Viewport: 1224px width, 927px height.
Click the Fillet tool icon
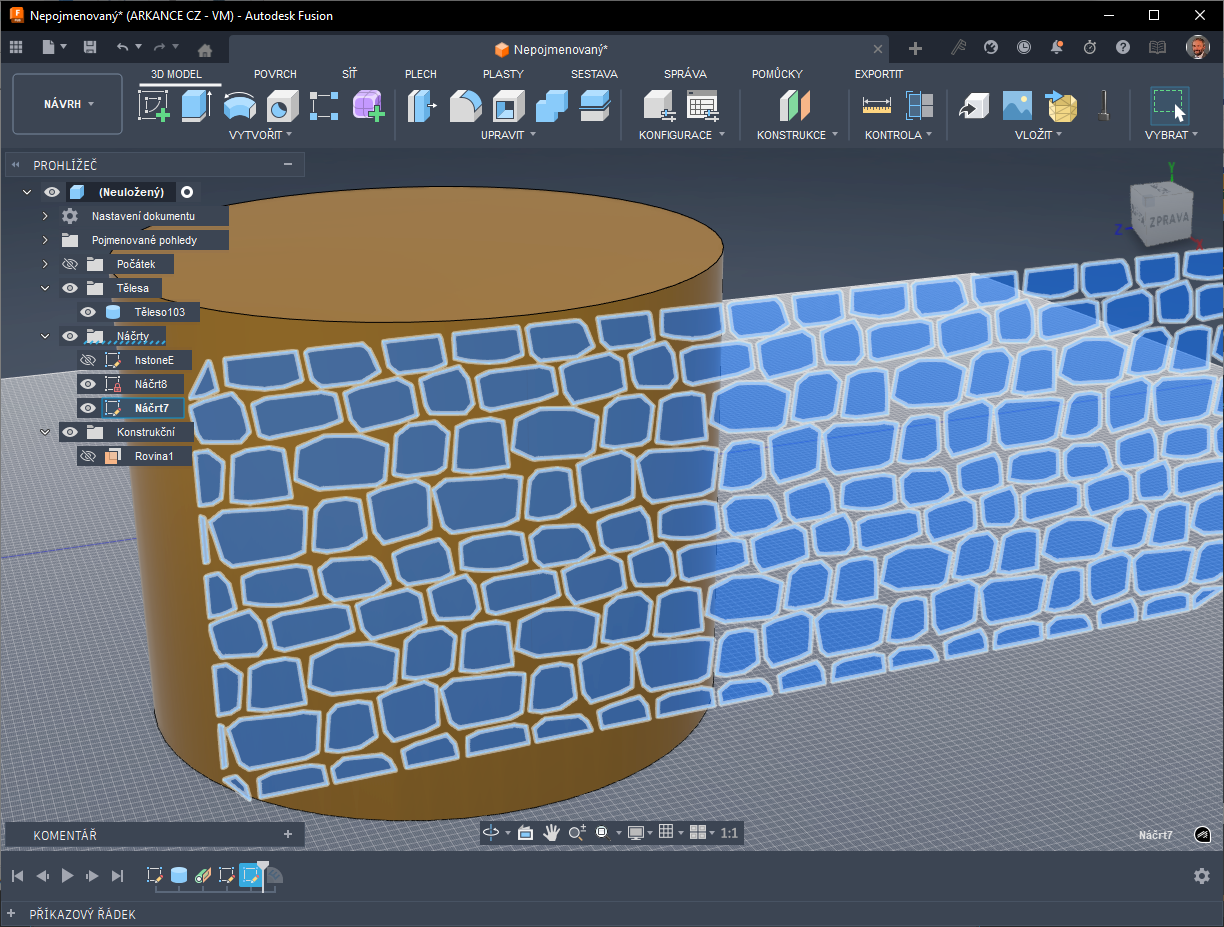(465, 105)
